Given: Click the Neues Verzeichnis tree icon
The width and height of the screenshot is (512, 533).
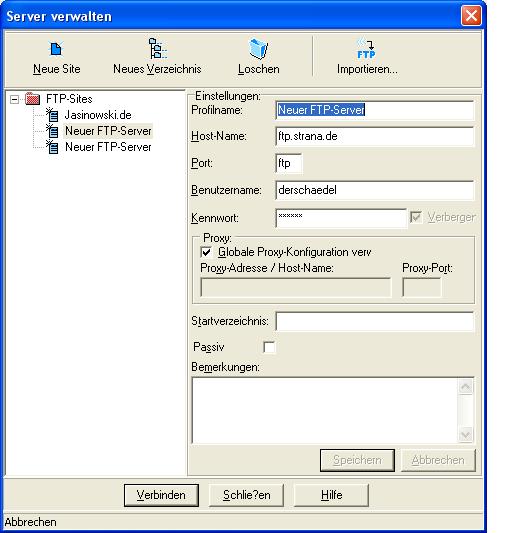Looking at the screenshot, I should pos(157,48).
